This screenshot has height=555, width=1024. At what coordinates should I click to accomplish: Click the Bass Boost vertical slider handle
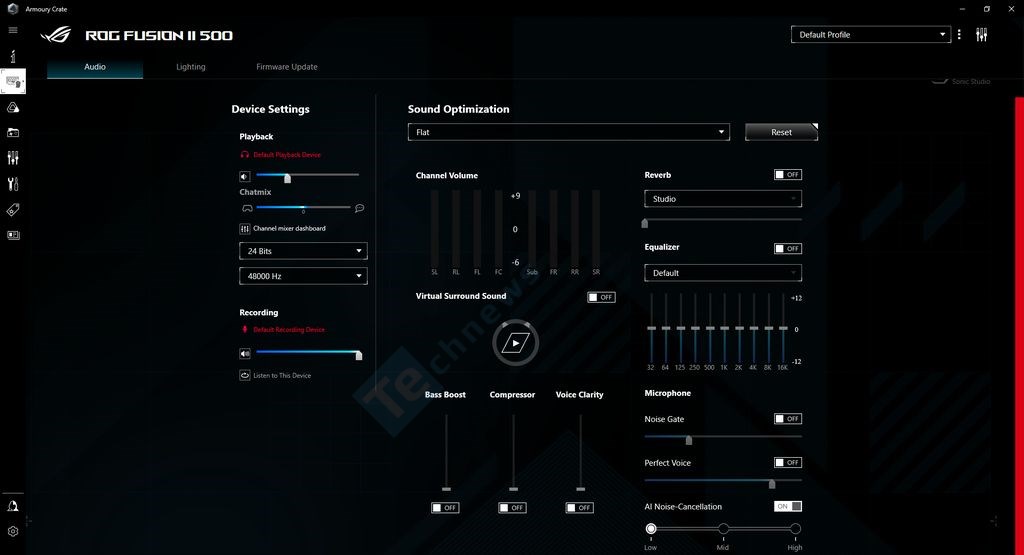click(x=446, y=489)
